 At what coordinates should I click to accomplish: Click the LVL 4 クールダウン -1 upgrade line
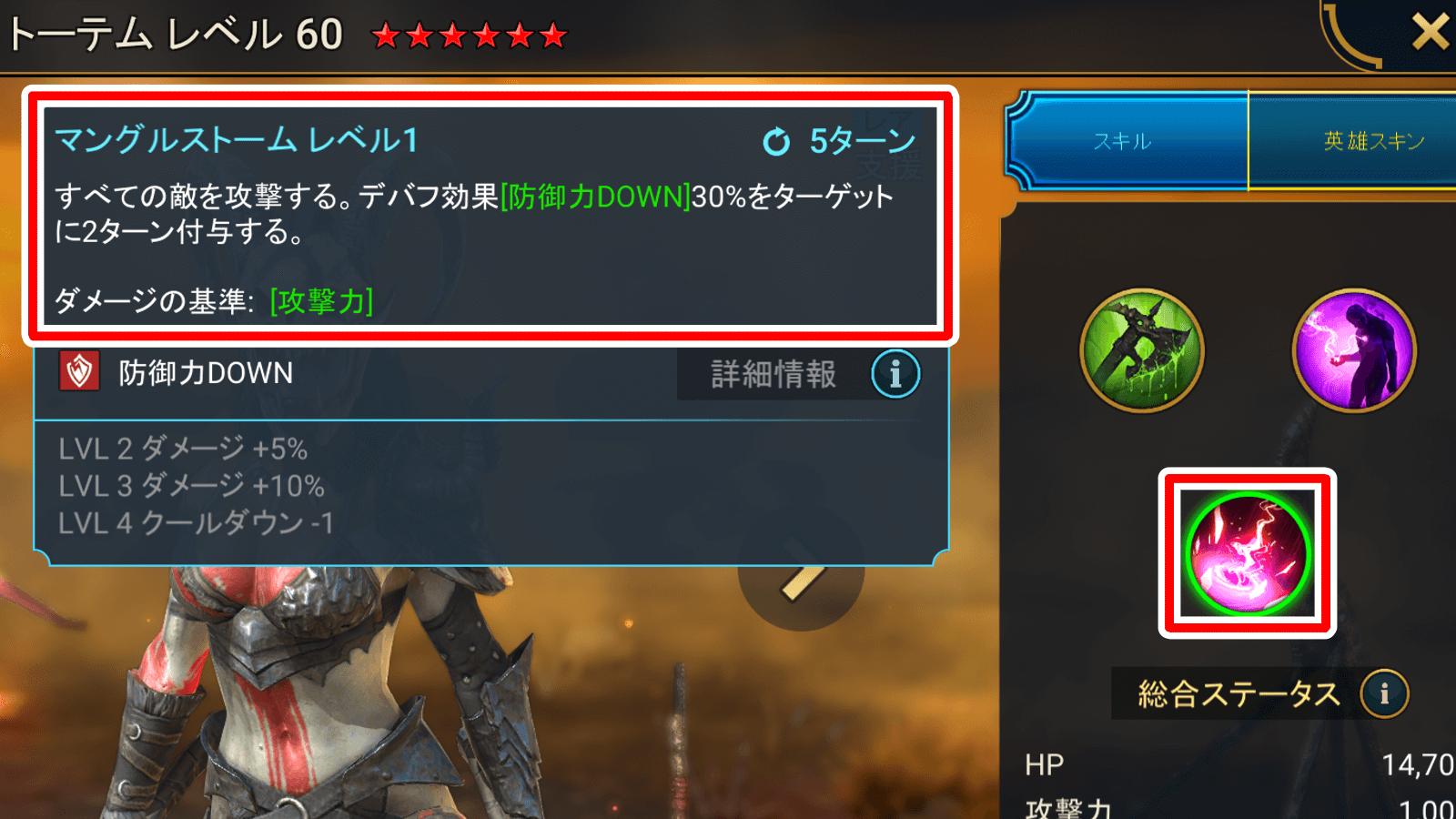coord(196,523)
